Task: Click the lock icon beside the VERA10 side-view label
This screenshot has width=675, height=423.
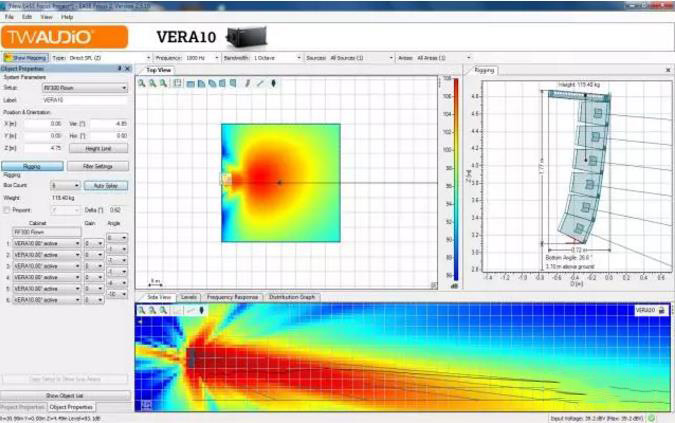Action: 662,310
